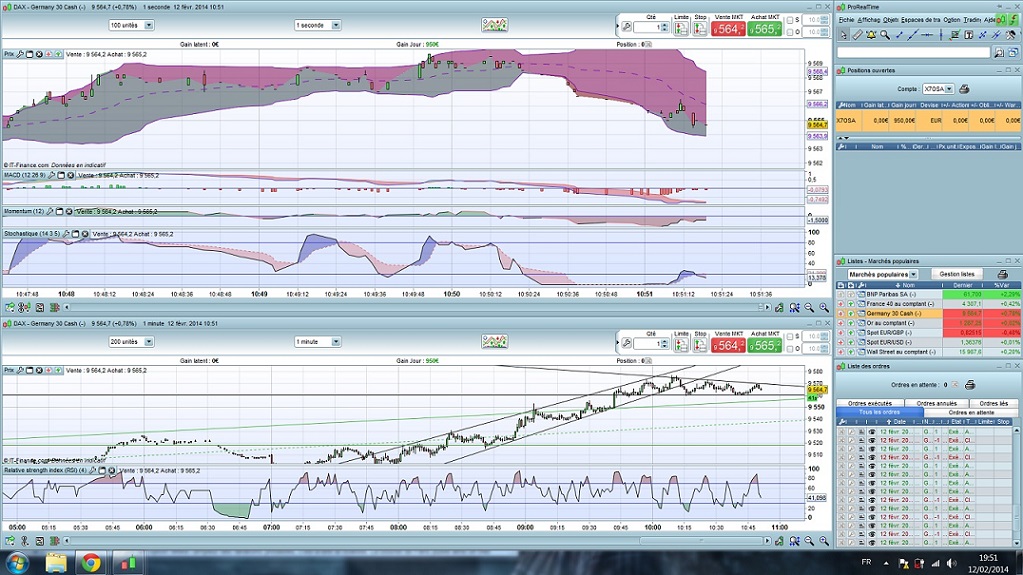Viewport: 1023px width, 575px height.
Task: Click red sell toggle for Wall Street row
Action: pyautogui.click(x=841, y=352)
